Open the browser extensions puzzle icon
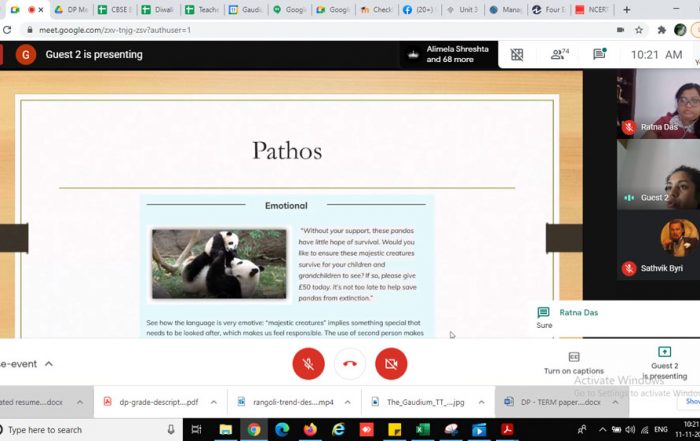This screenshot has width=700, height=441. click(661, 30)
